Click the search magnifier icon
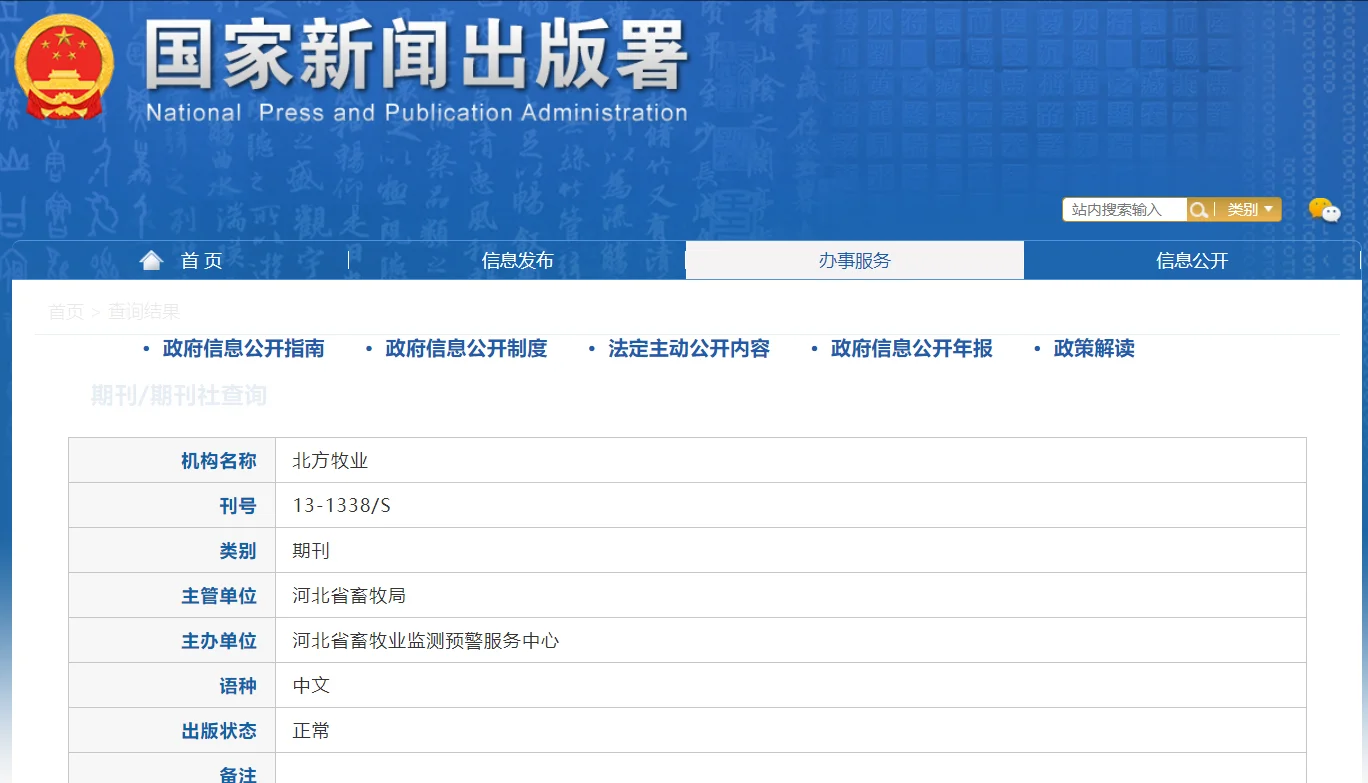 (x=1198, y=209)
